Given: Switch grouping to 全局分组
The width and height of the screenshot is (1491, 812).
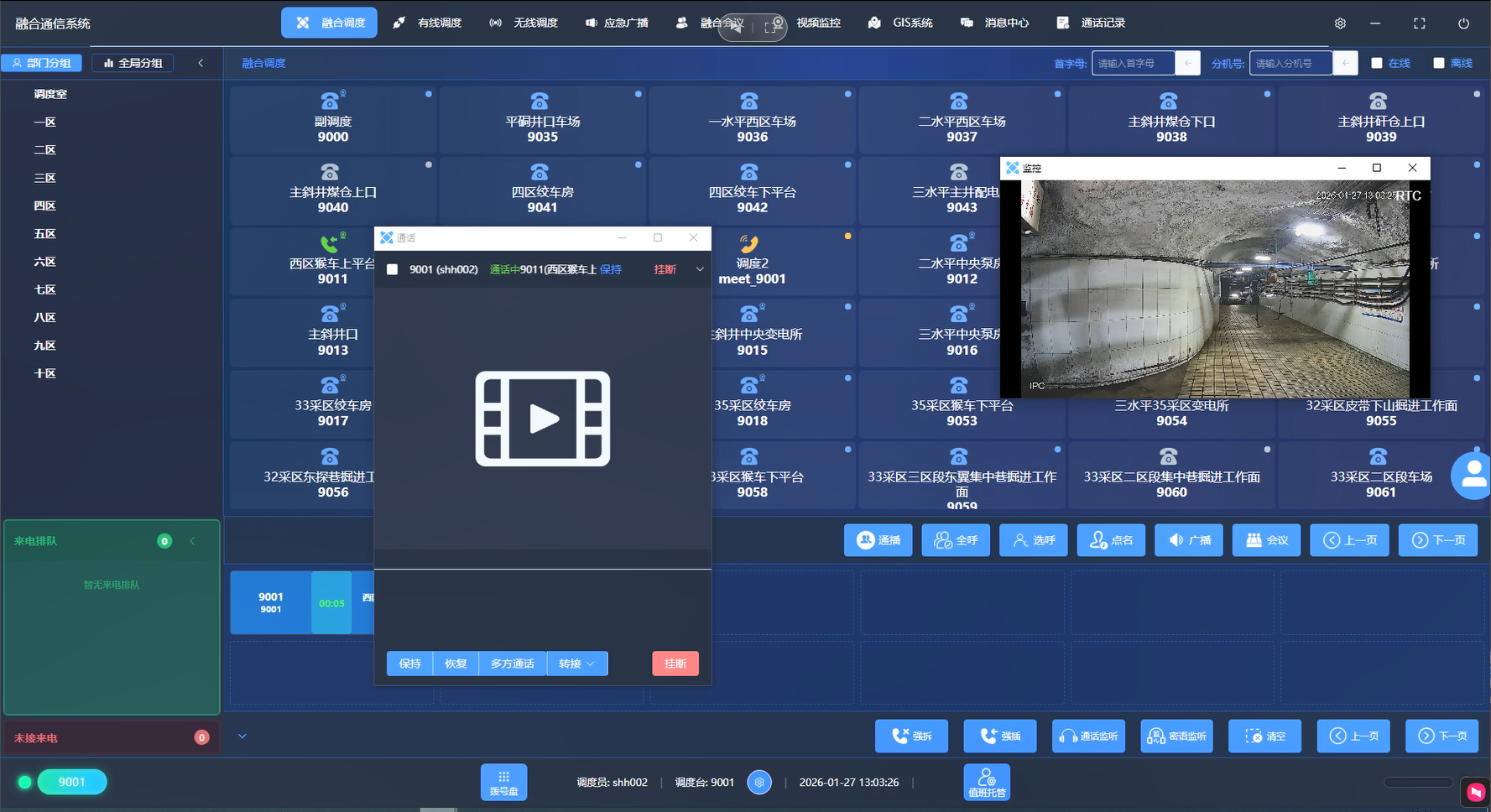Looking at the screenshot, I should tap(133, 63).
